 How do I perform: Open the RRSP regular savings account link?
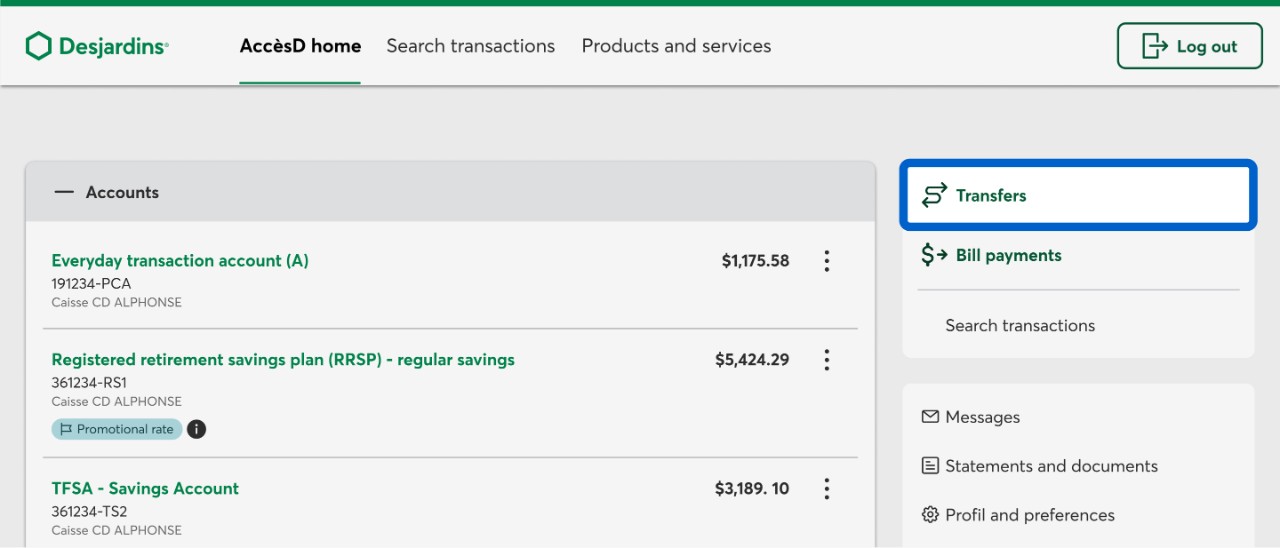pyautogui.click(x=283, y=360)
